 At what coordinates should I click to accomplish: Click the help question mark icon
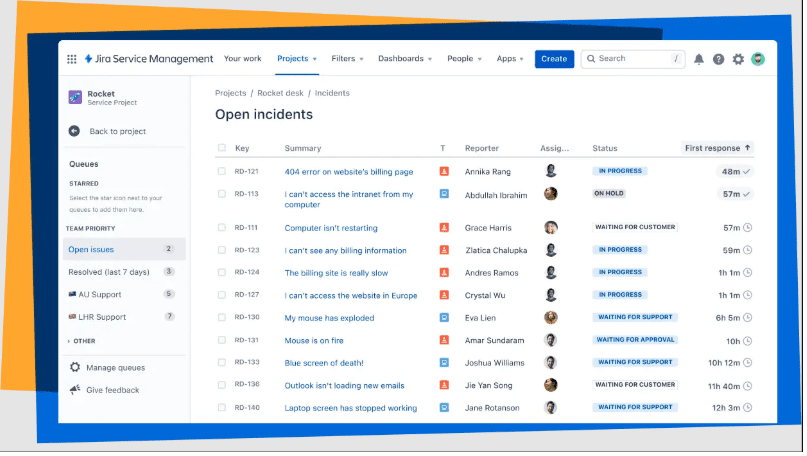click(x=718, y=59)
